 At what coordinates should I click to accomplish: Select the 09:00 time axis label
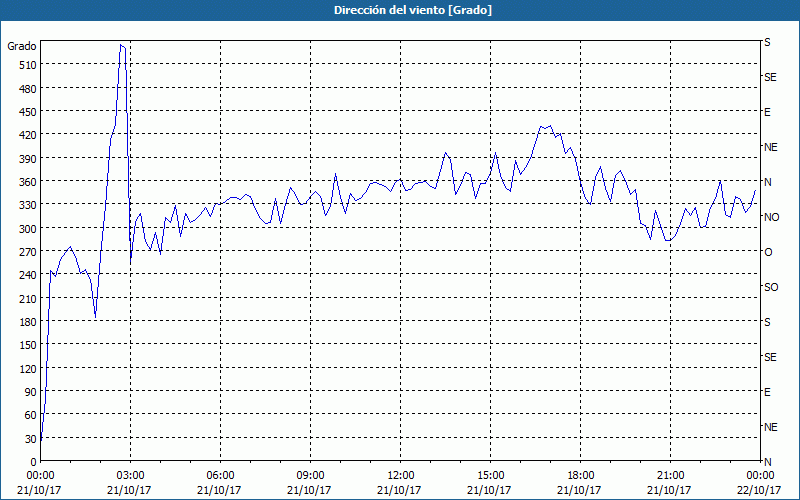coord(310,476)
